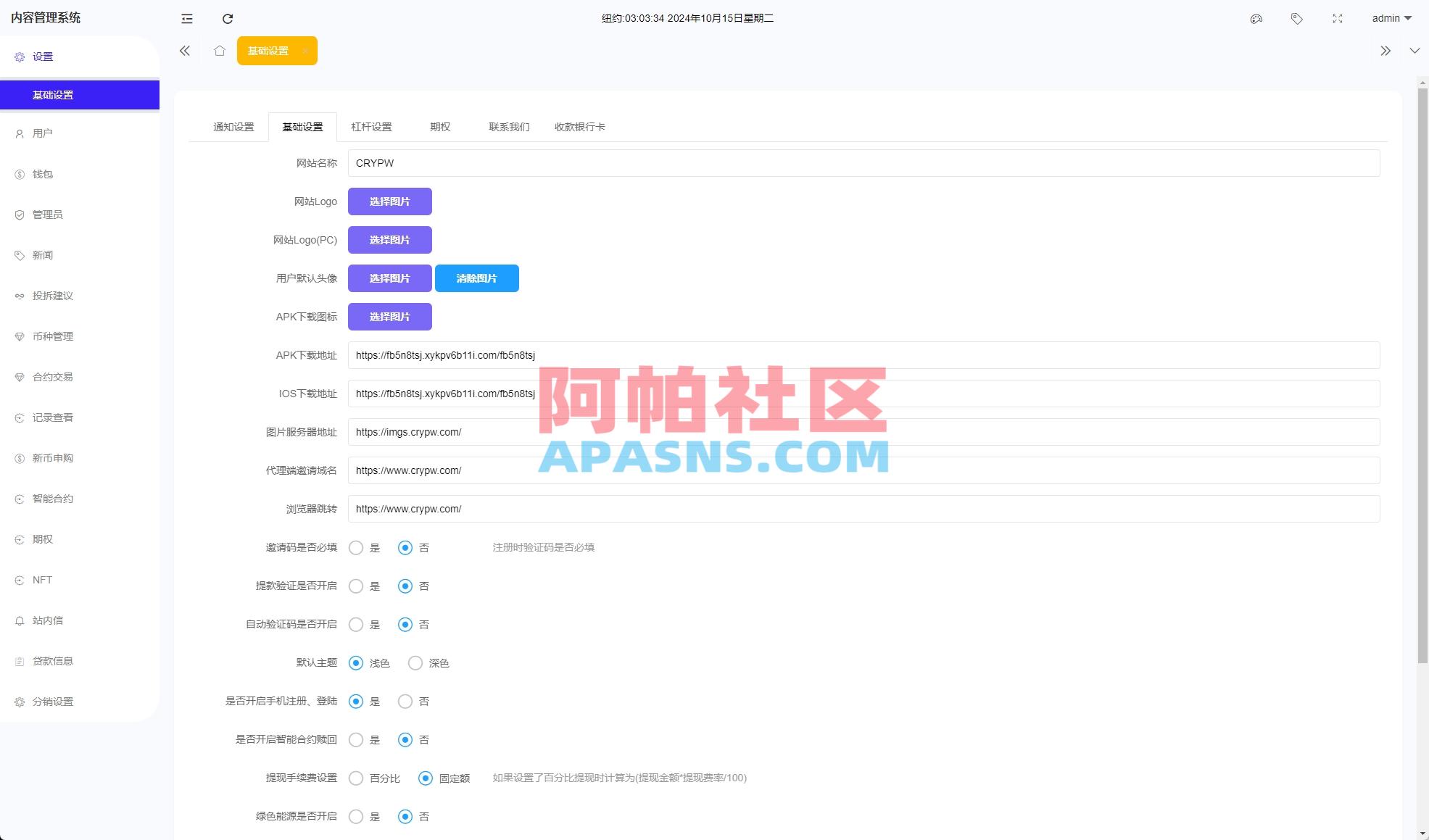The width and height of the screenshot is (1429, 840).
Task: Open the theme palette icon in header
Action: coord(1256,19)
